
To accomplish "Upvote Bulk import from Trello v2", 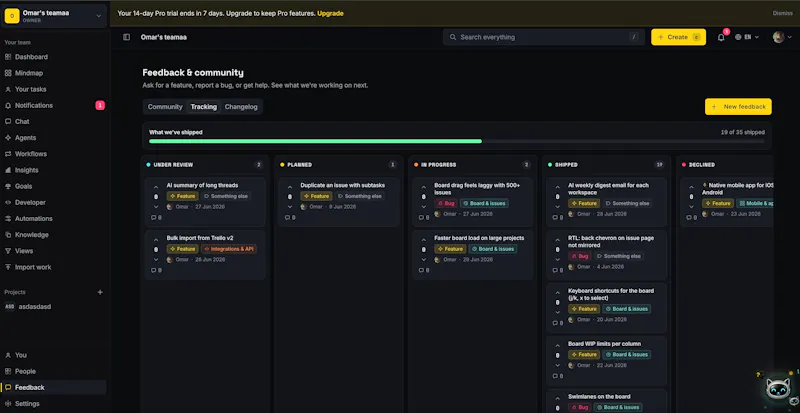I will (156, 240).
